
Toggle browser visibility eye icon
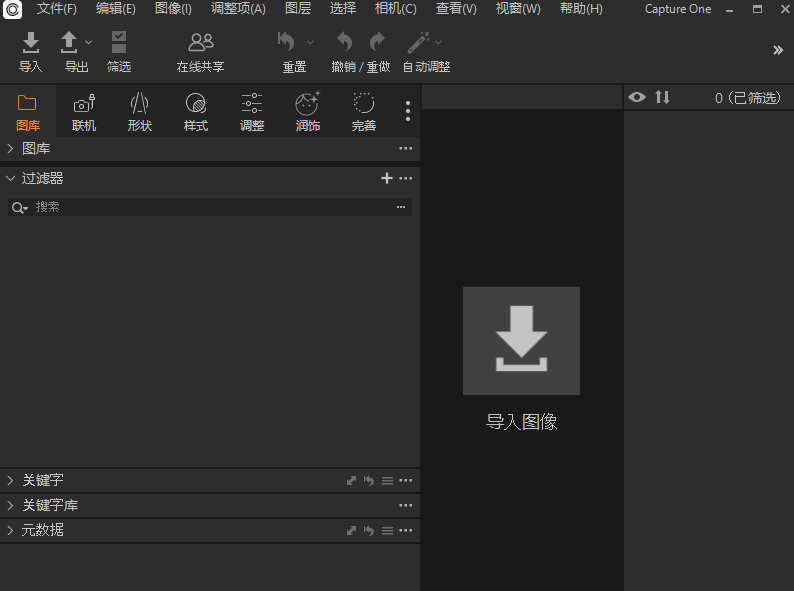[637, 97]
